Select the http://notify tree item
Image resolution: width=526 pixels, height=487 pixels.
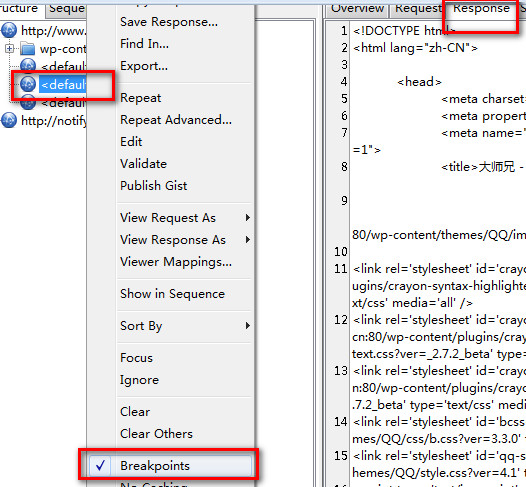pyautogui.click(x=54, y=120)
